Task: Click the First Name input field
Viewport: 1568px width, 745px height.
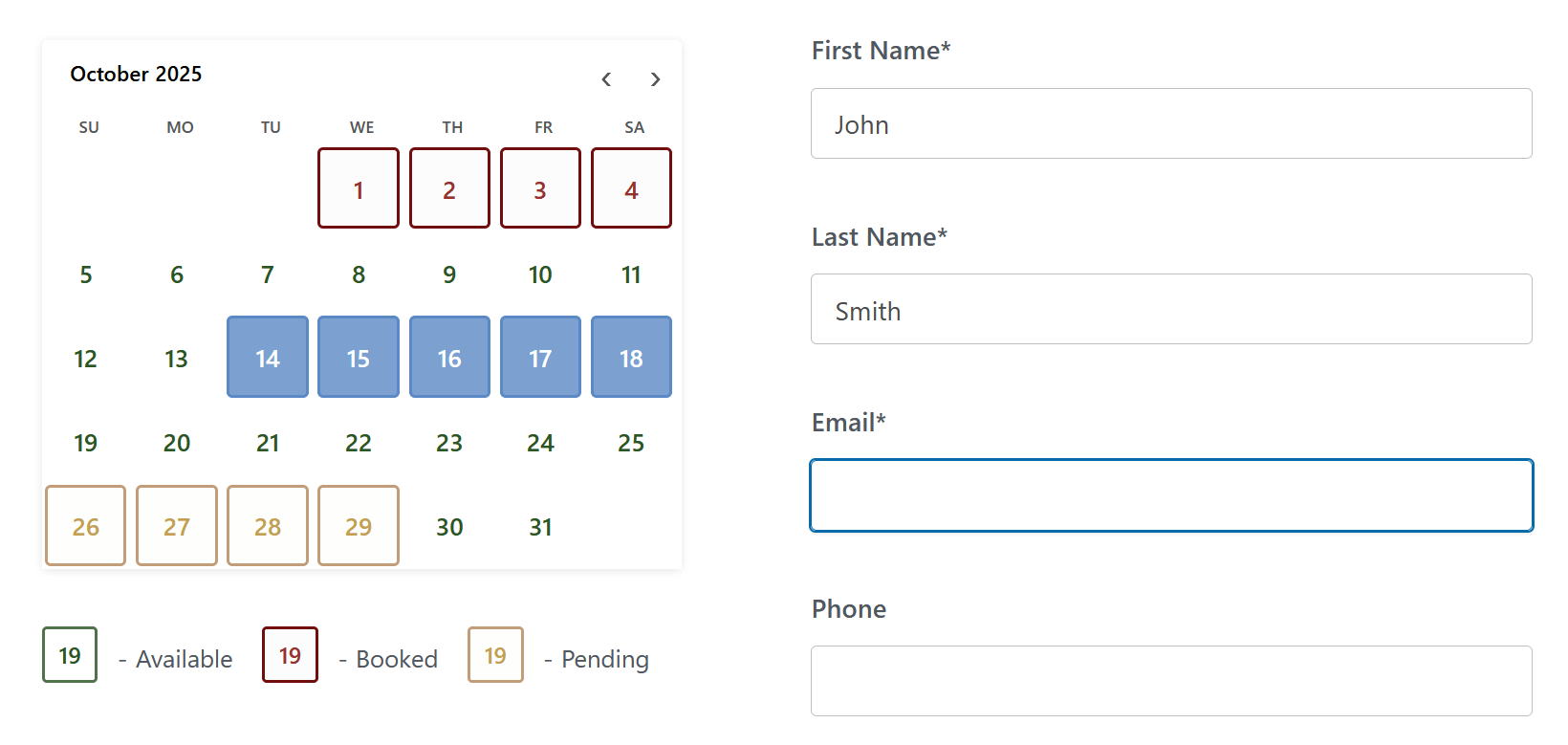Action: [1171, 124]
